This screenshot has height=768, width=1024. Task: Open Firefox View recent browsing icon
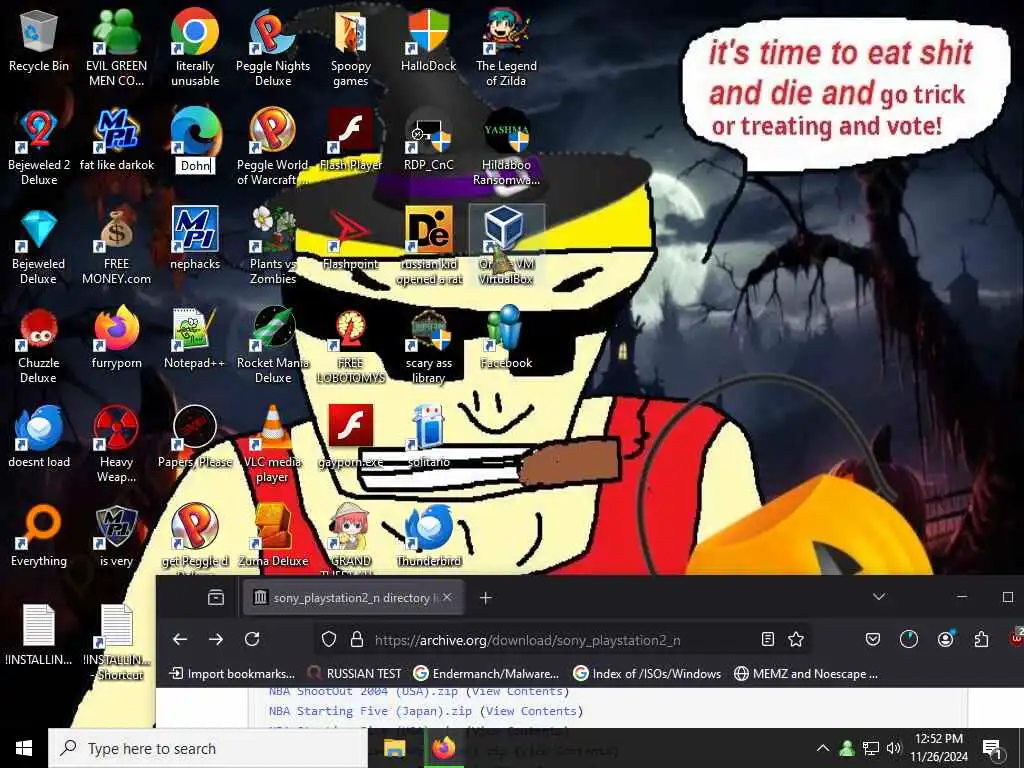[216, 598]
